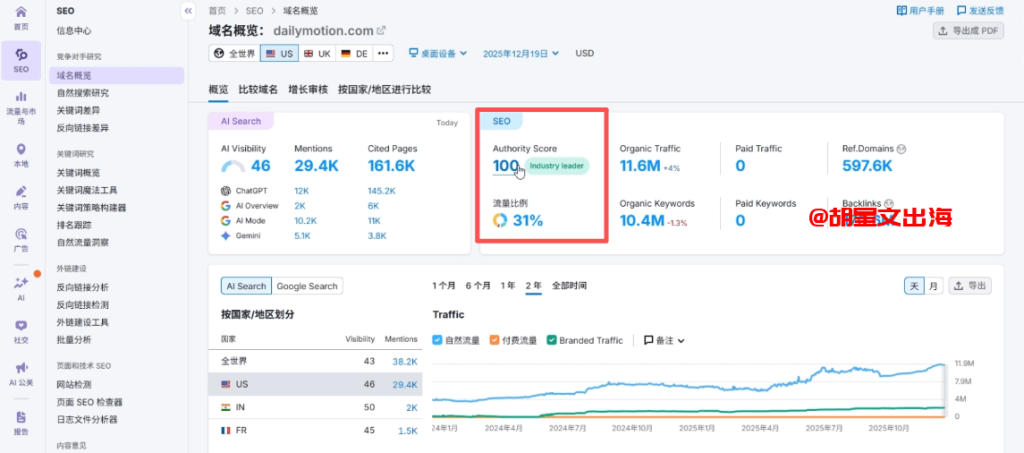Select 全世界 worldwide region
This screenshot has width=1024, height=453.
tap(234, 54)
